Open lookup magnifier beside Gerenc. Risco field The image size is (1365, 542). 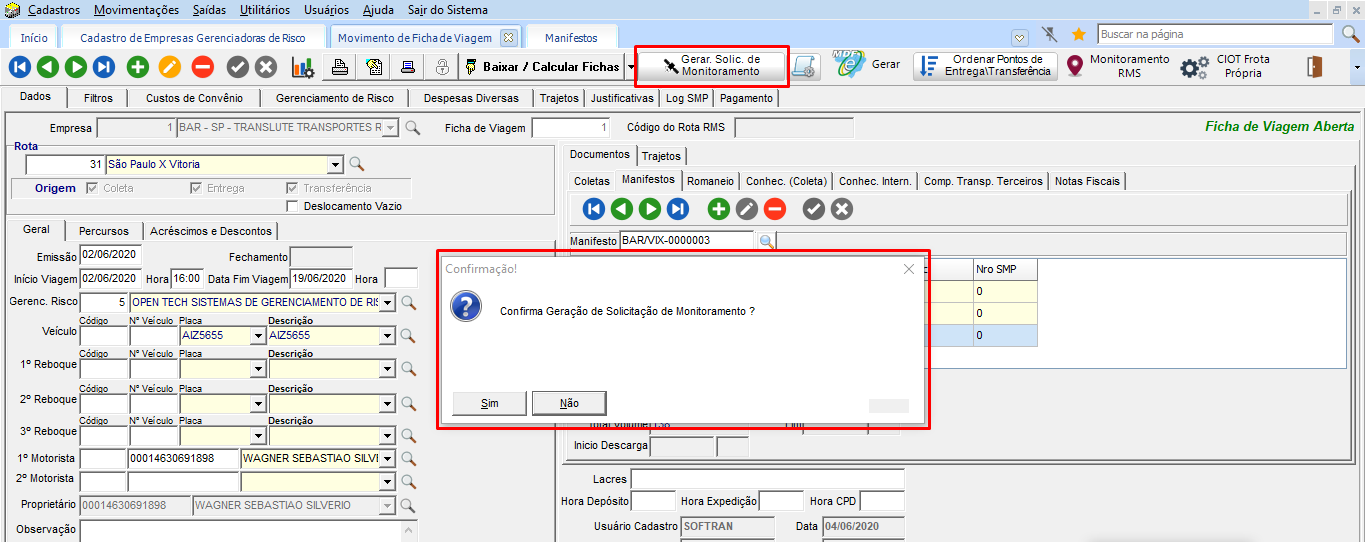coord(408,303)
